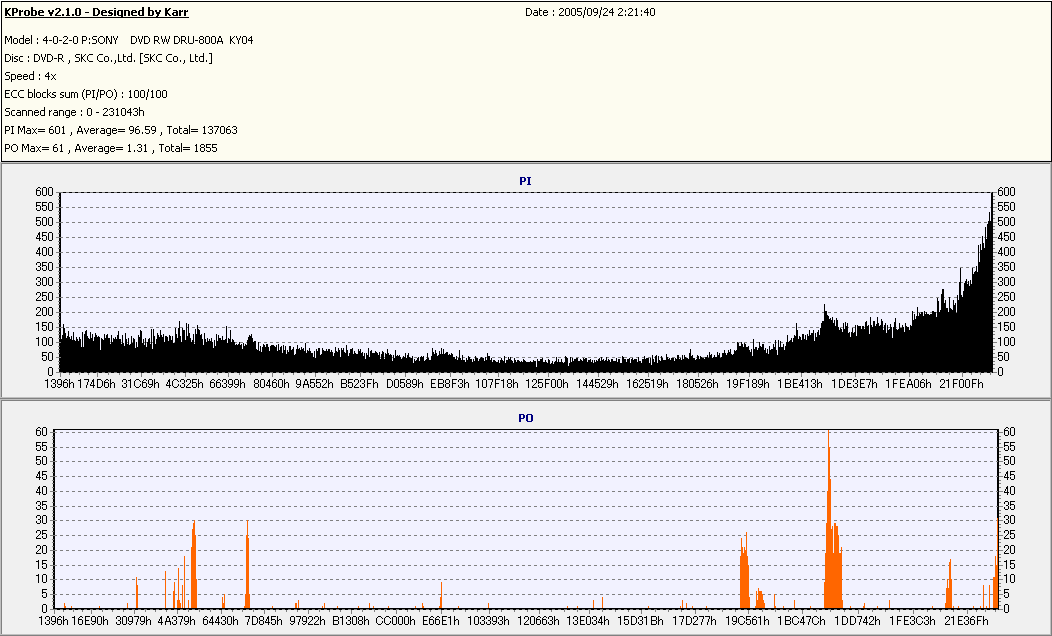The height and width of the screenshot is (636, 1052).
Task: Click the KProbe v2.1.0 title text
Action: point(96,12)
